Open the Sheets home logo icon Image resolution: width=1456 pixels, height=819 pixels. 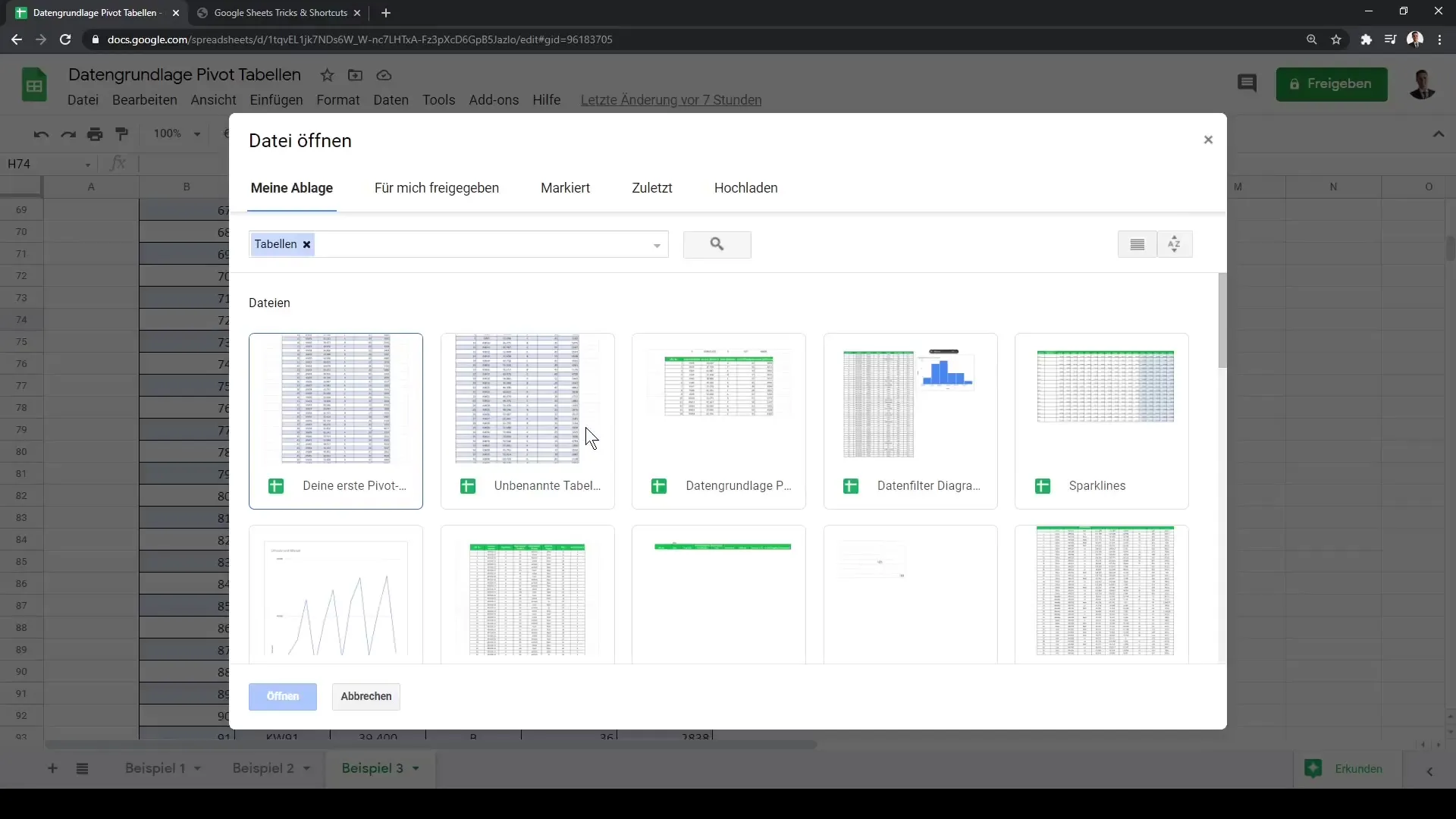pyautogui.click(x=34, y=84)
